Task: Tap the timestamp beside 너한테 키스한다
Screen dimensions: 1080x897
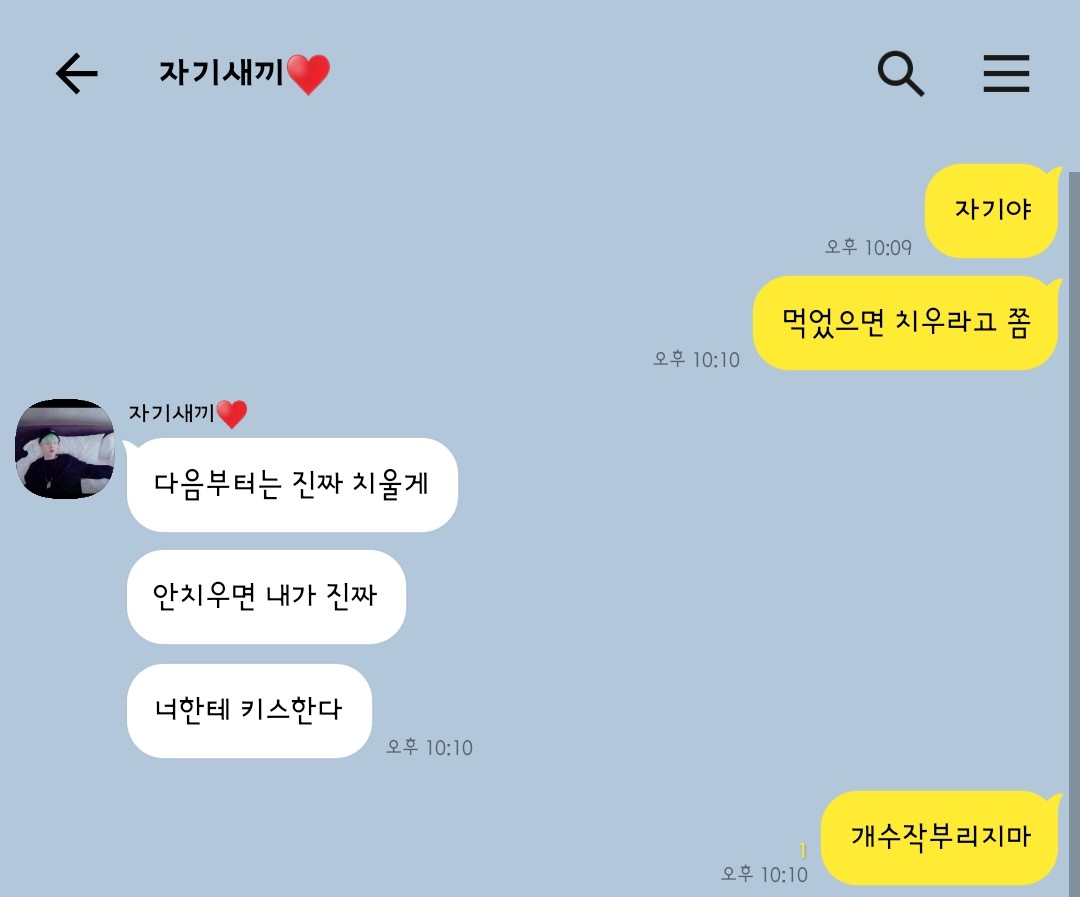Action: pos(429,747)
